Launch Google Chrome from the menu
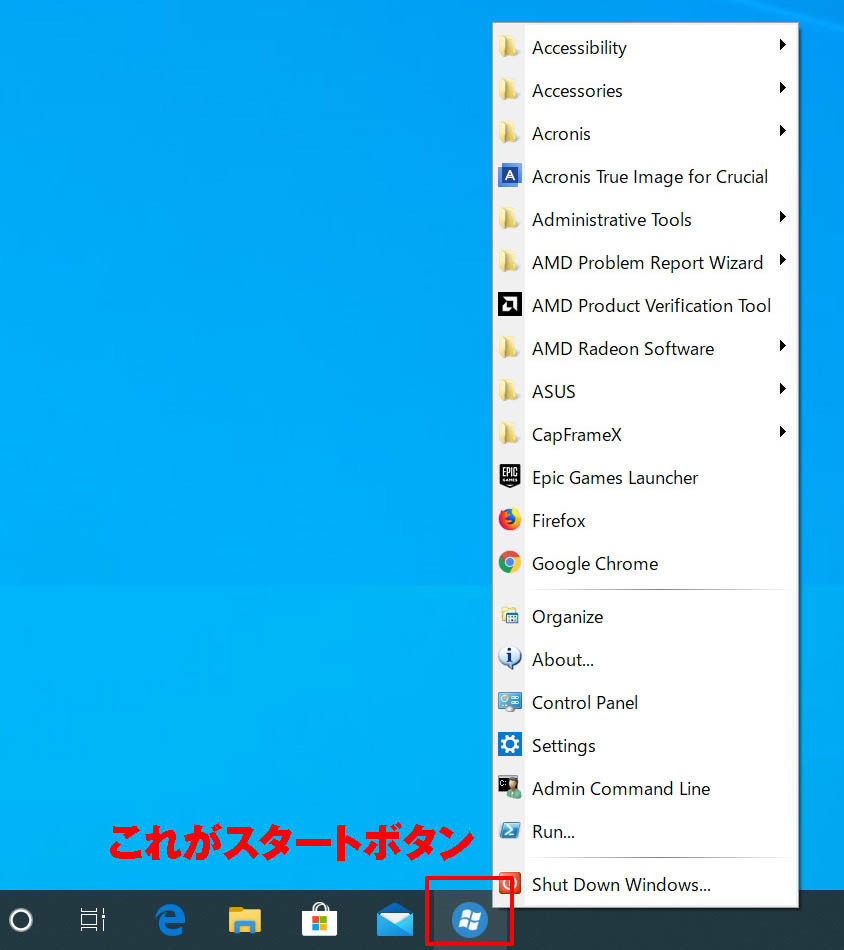 (x=645, y=563)
